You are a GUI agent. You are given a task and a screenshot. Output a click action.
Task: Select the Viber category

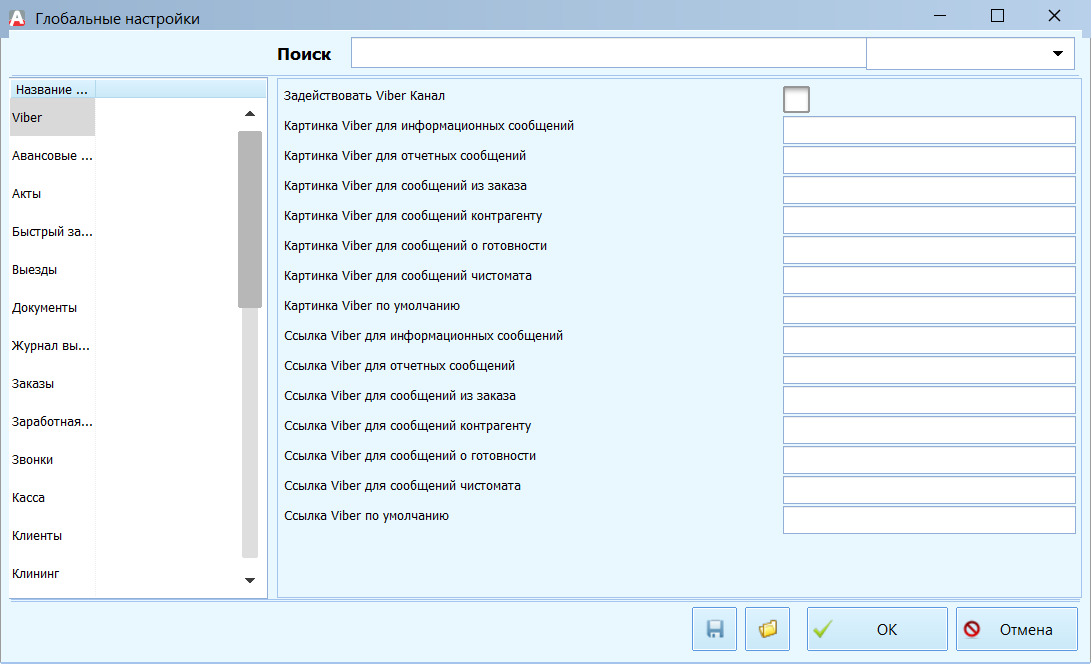tap(52, 118)
